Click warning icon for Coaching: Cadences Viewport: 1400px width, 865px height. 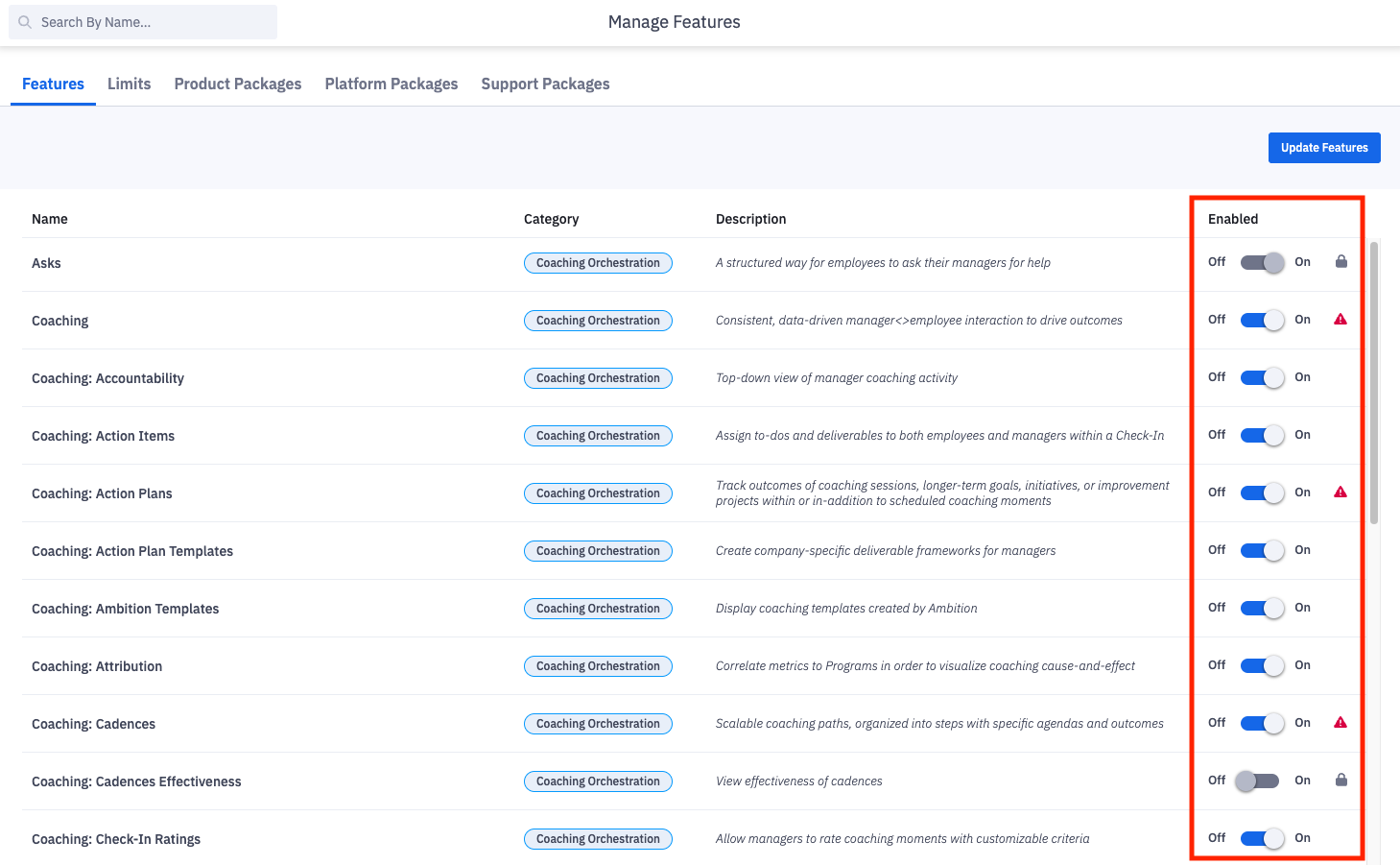tap(1341, 723)
